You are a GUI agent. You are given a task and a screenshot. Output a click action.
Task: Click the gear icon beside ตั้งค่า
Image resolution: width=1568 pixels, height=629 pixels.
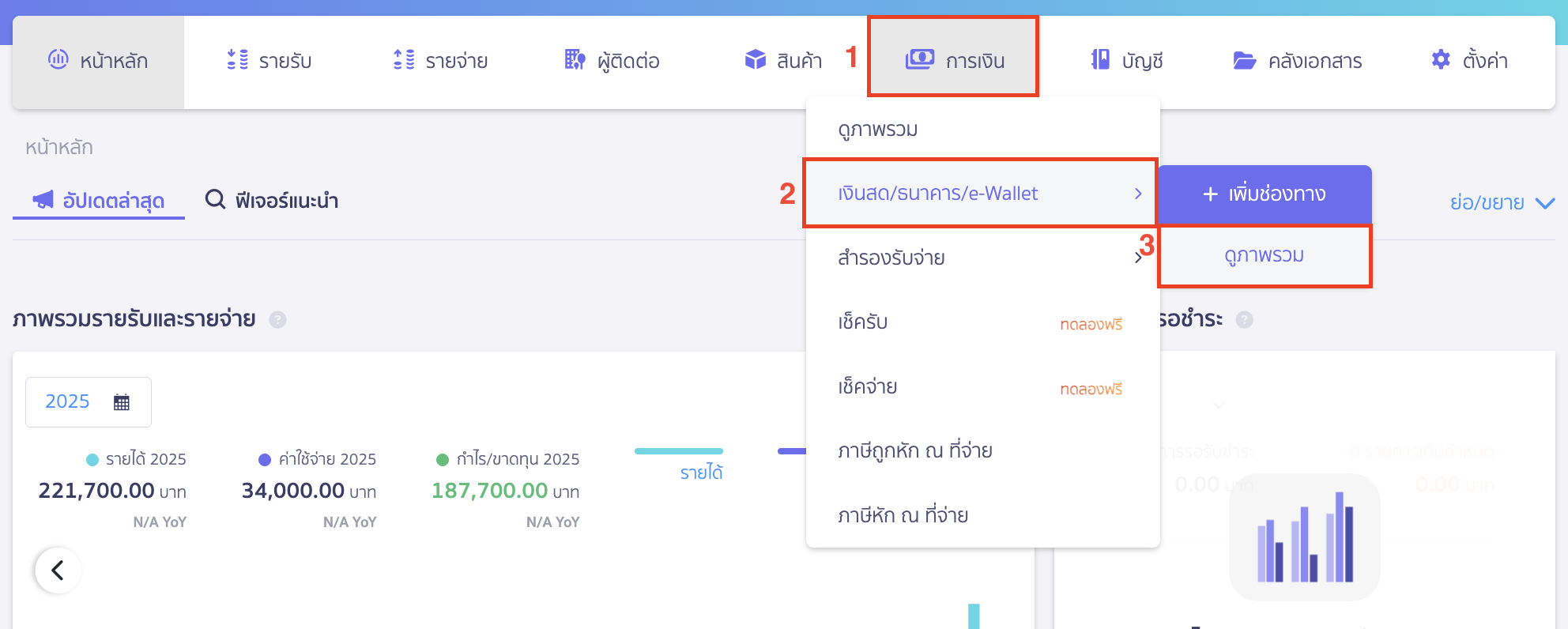coord(1441,59)
